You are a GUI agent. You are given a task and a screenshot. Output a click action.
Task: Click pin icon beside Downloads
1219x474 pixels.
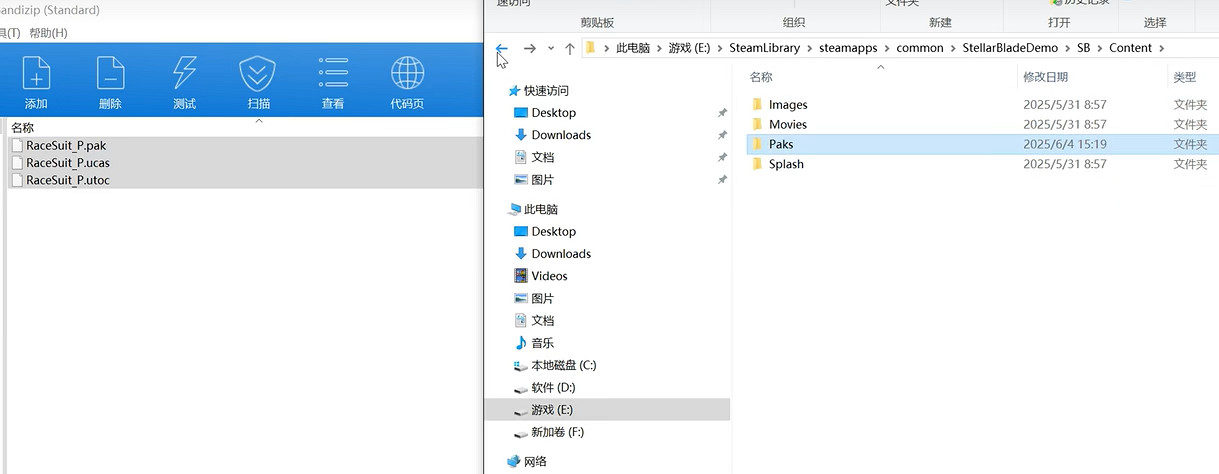coord(722,135)
